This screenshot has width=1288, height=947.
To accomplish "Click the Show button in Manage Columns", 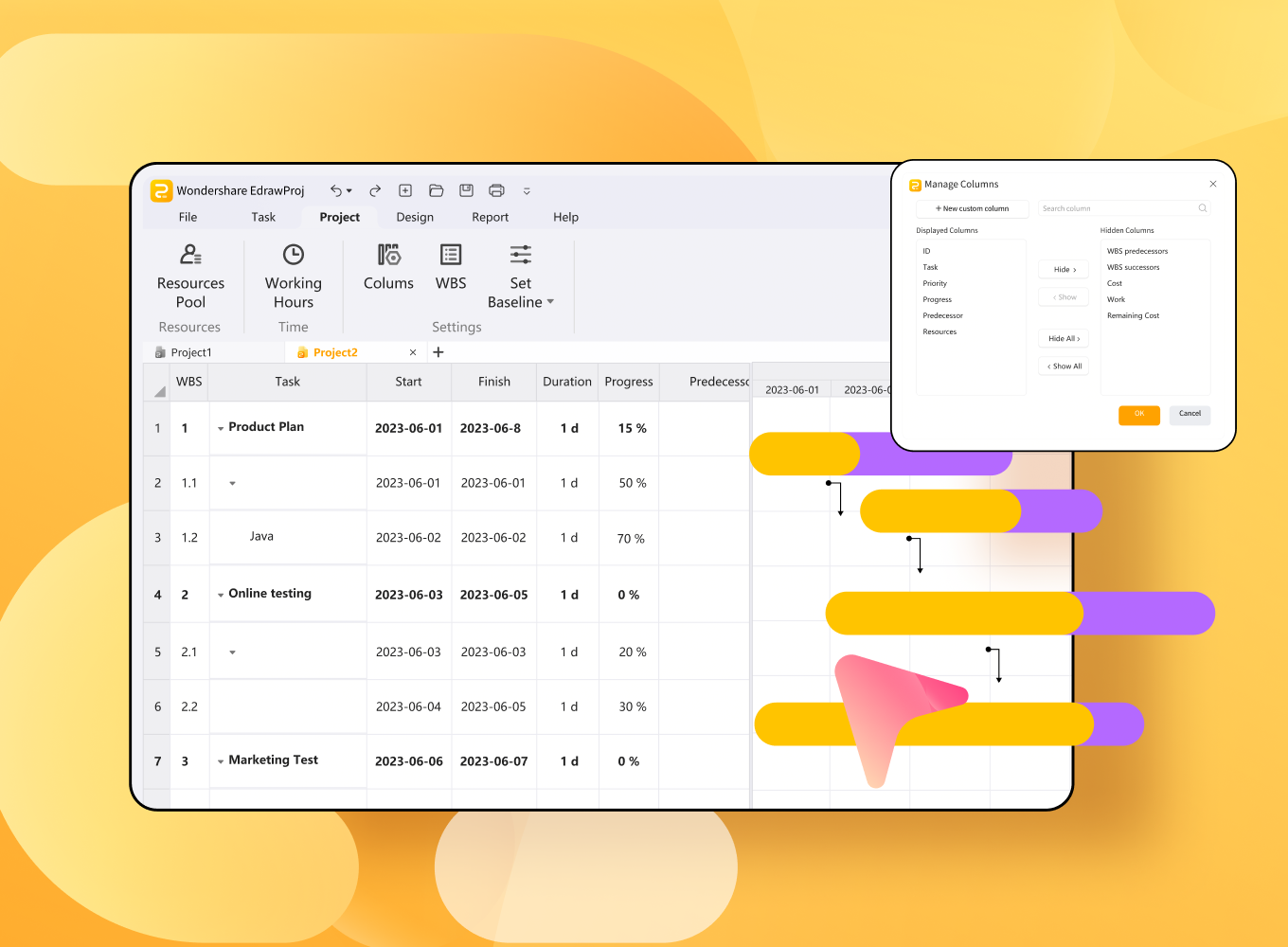I will coord(1064,297).
